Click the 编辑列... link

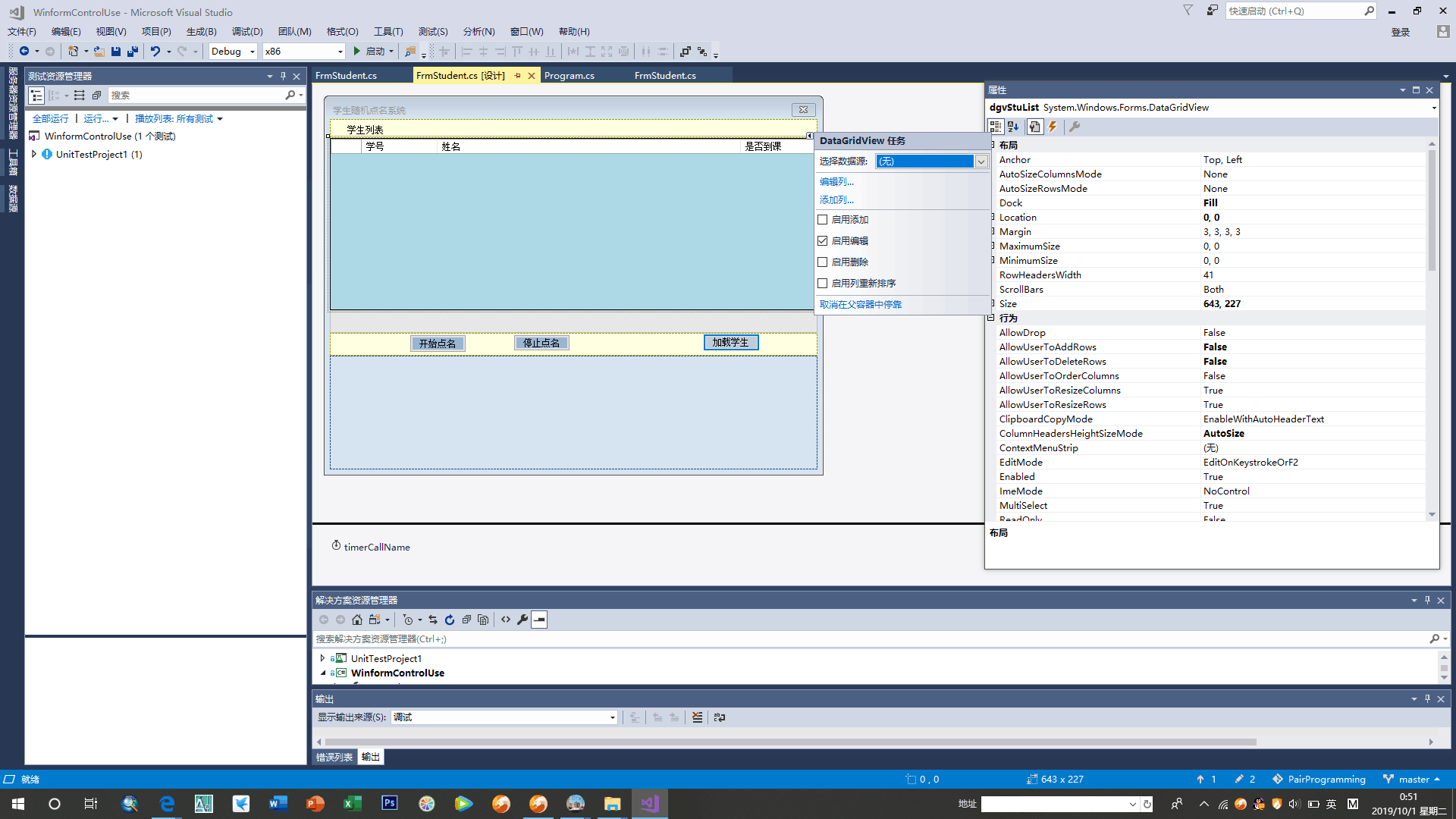[x=836, y=182]
